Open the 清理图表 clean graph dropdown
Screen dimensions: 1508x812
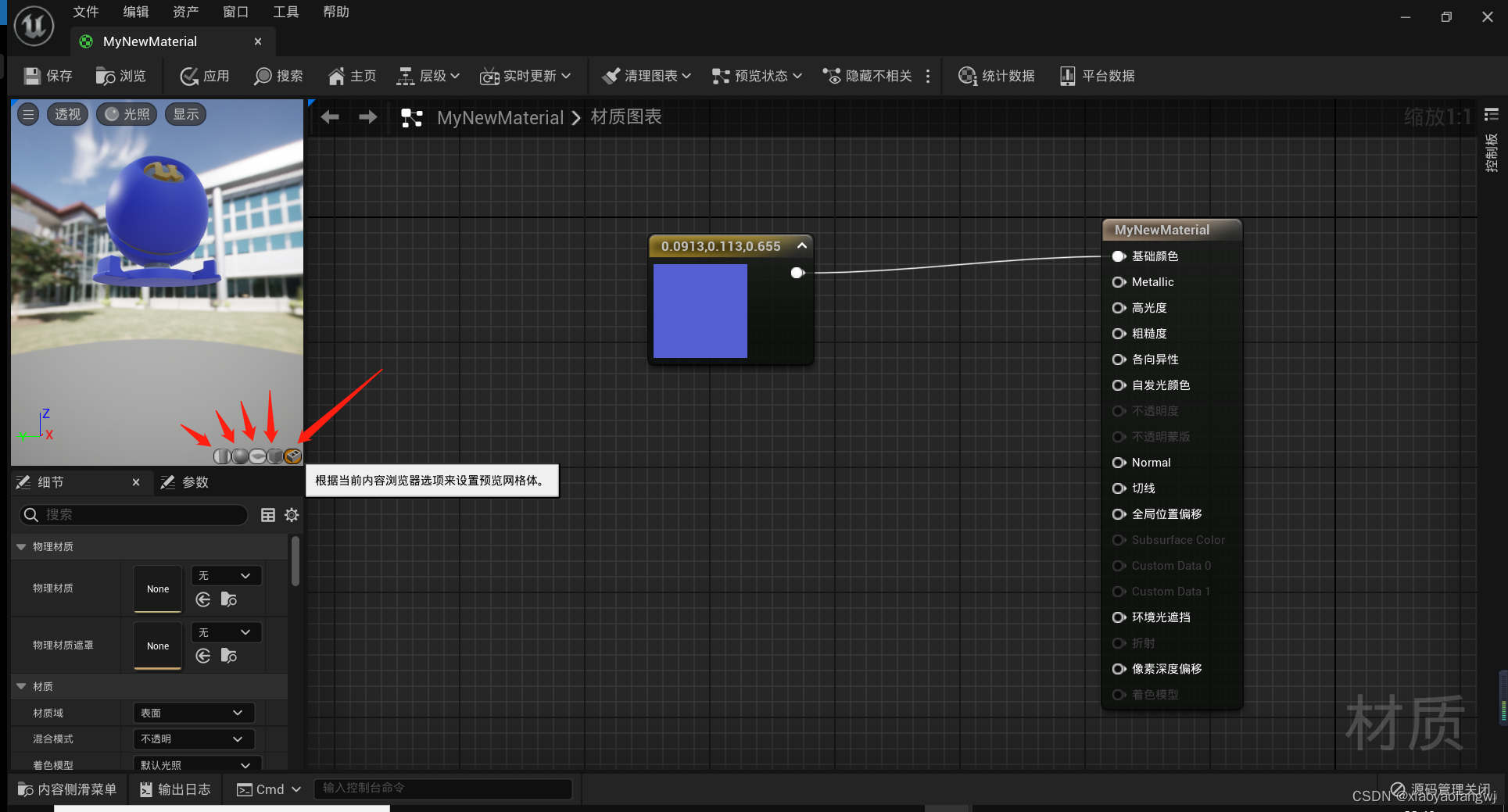point(647,76)
